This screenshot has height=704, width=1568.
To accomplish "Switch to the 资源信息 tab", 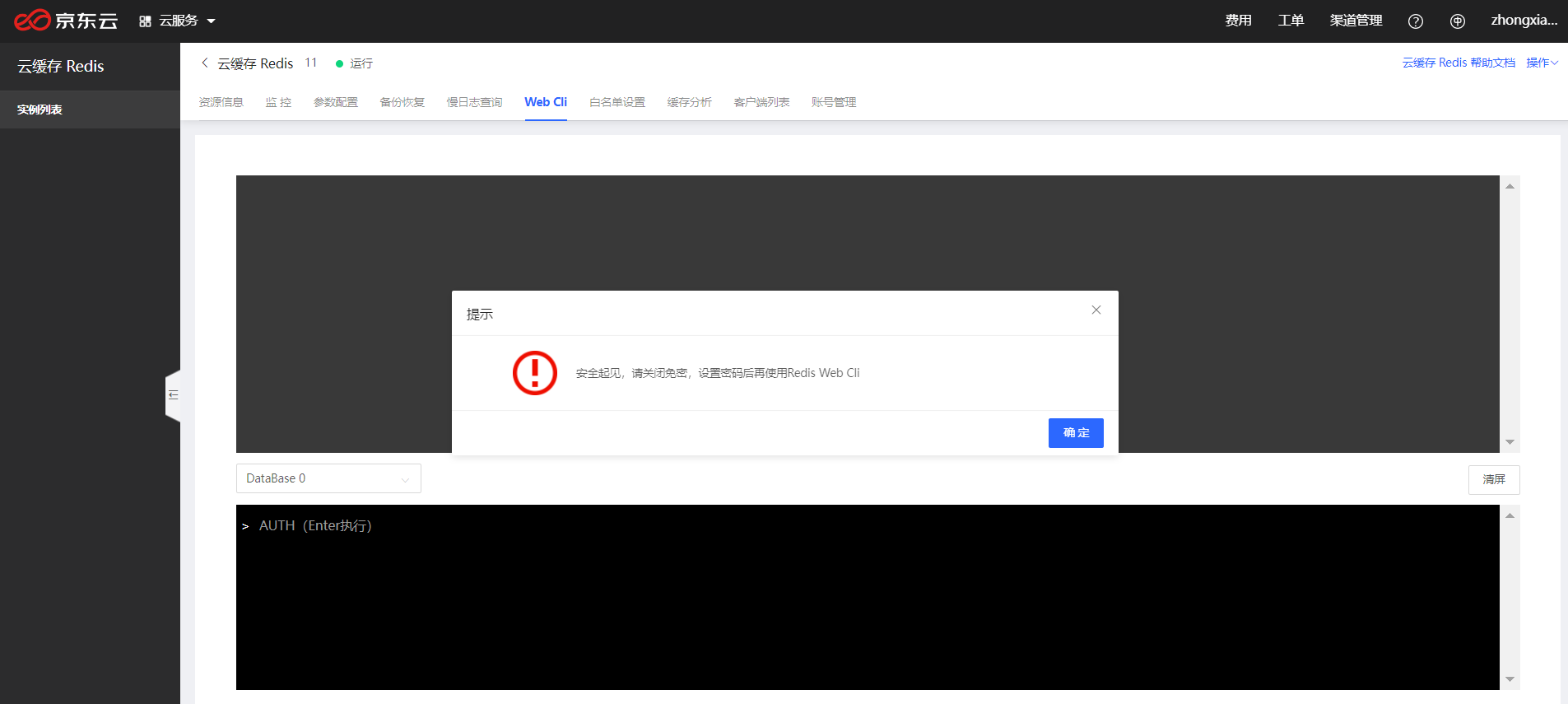I will point(221,102).
